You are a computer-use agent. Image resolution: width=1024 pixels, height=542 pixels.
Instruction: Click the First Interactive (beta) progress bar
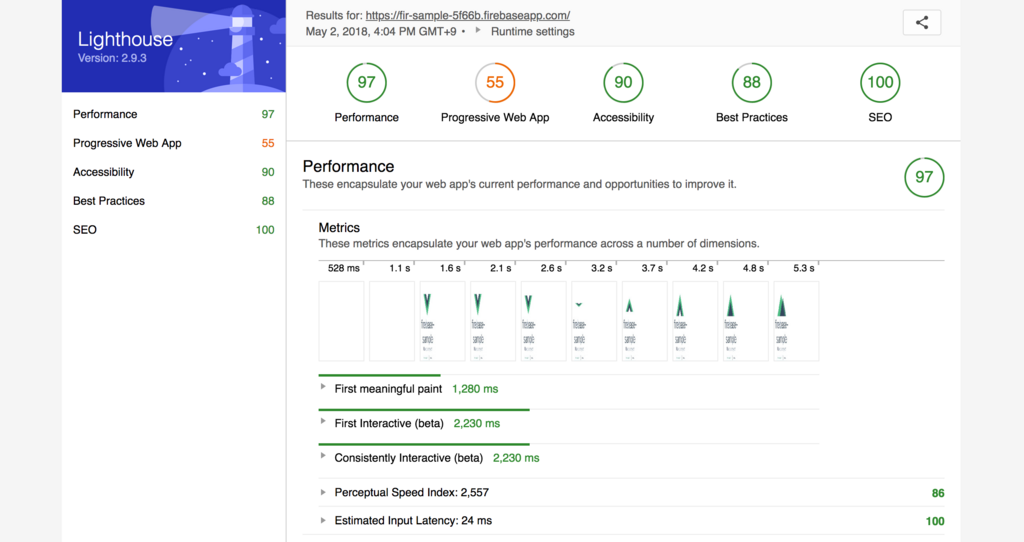[424, 409]
